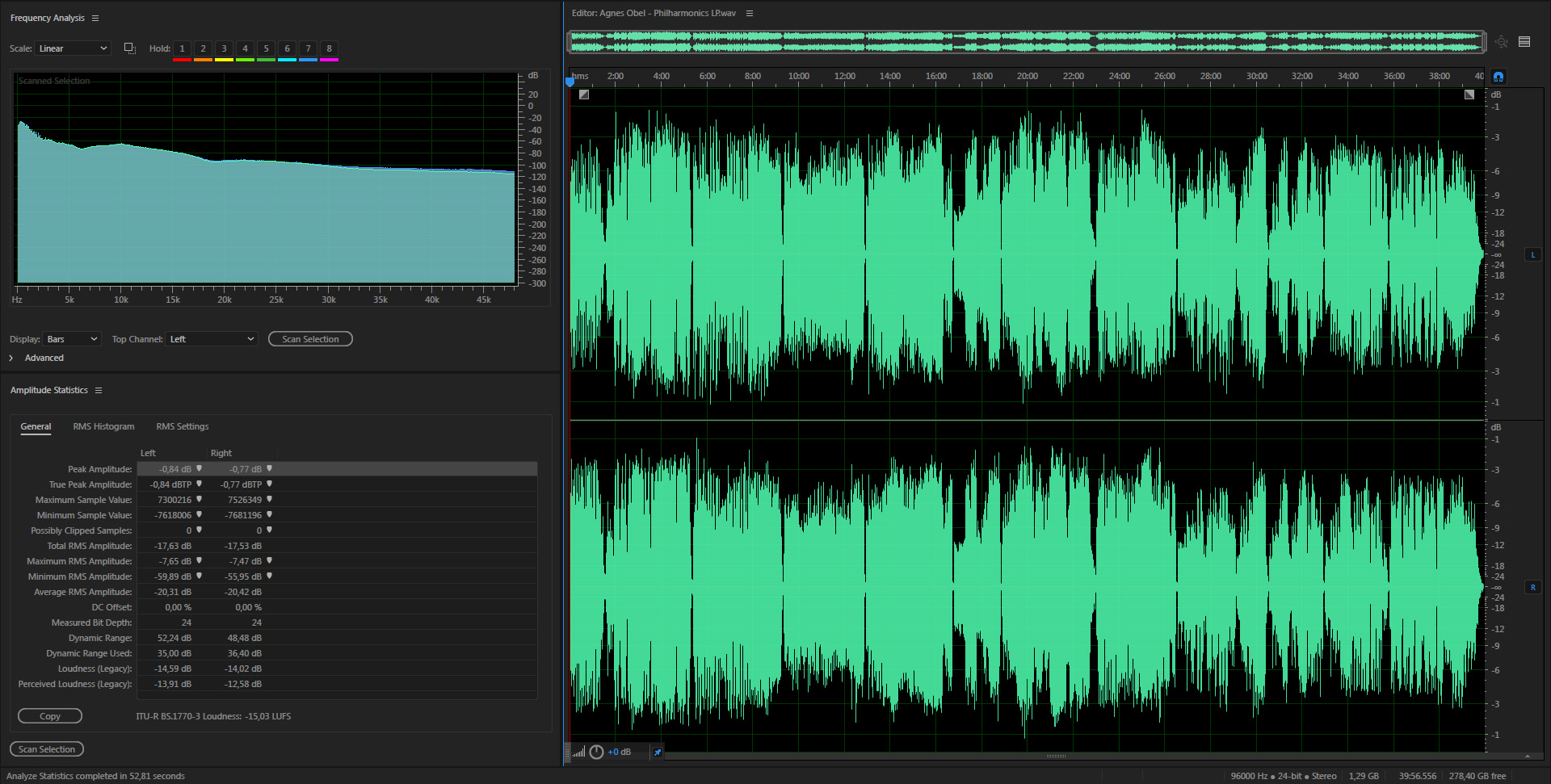The width and height of the screenshot is (1551, 784).
Task: Open the Editor panel menu icon
Action: (750, 13)
